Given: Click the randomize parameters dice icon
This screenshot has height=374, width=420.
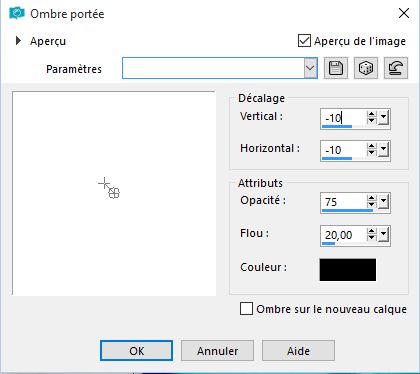Looking at the screenshot, I should click(366, 68).
